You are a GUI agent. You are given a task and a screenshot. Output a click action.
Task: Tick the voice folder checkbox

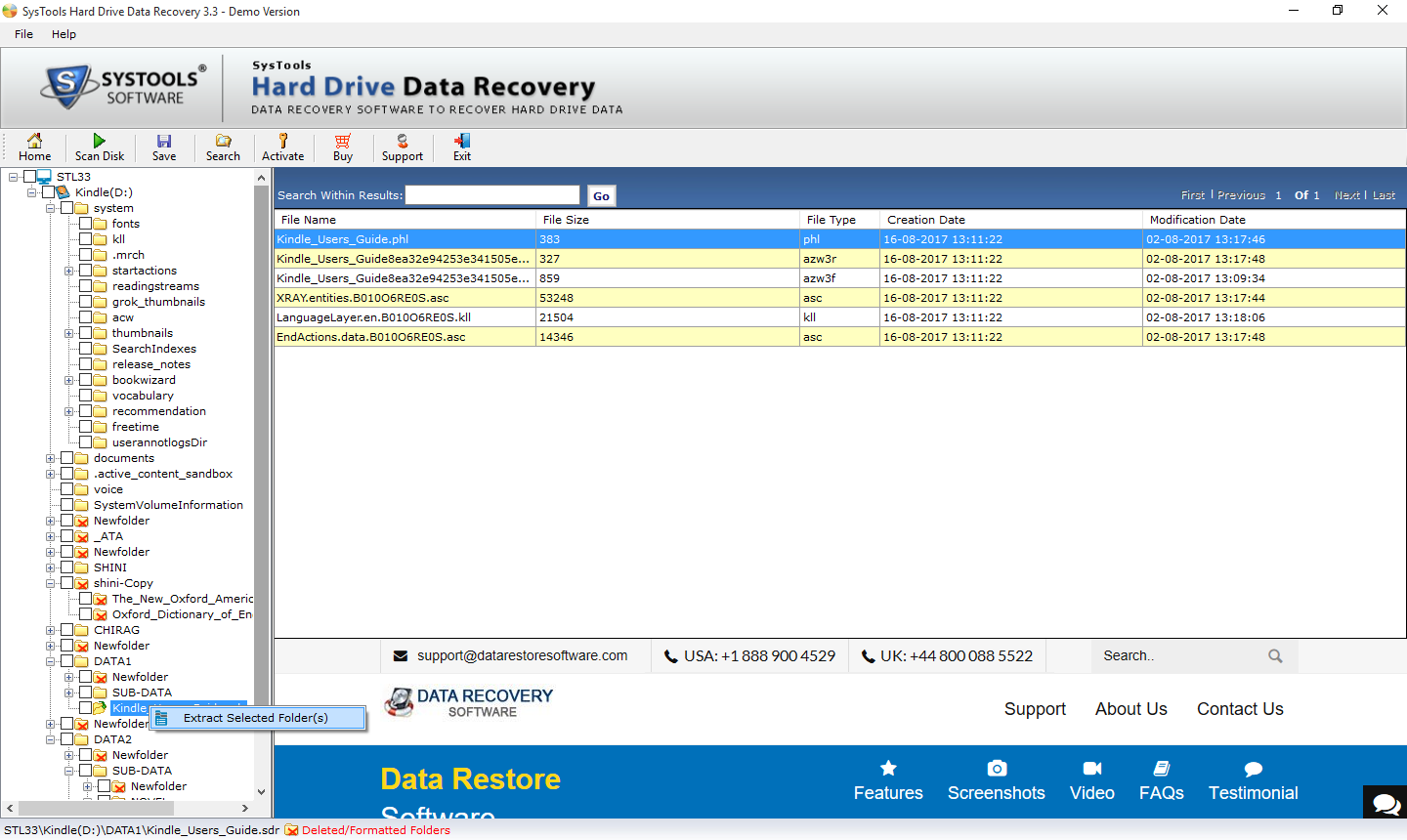66,489
